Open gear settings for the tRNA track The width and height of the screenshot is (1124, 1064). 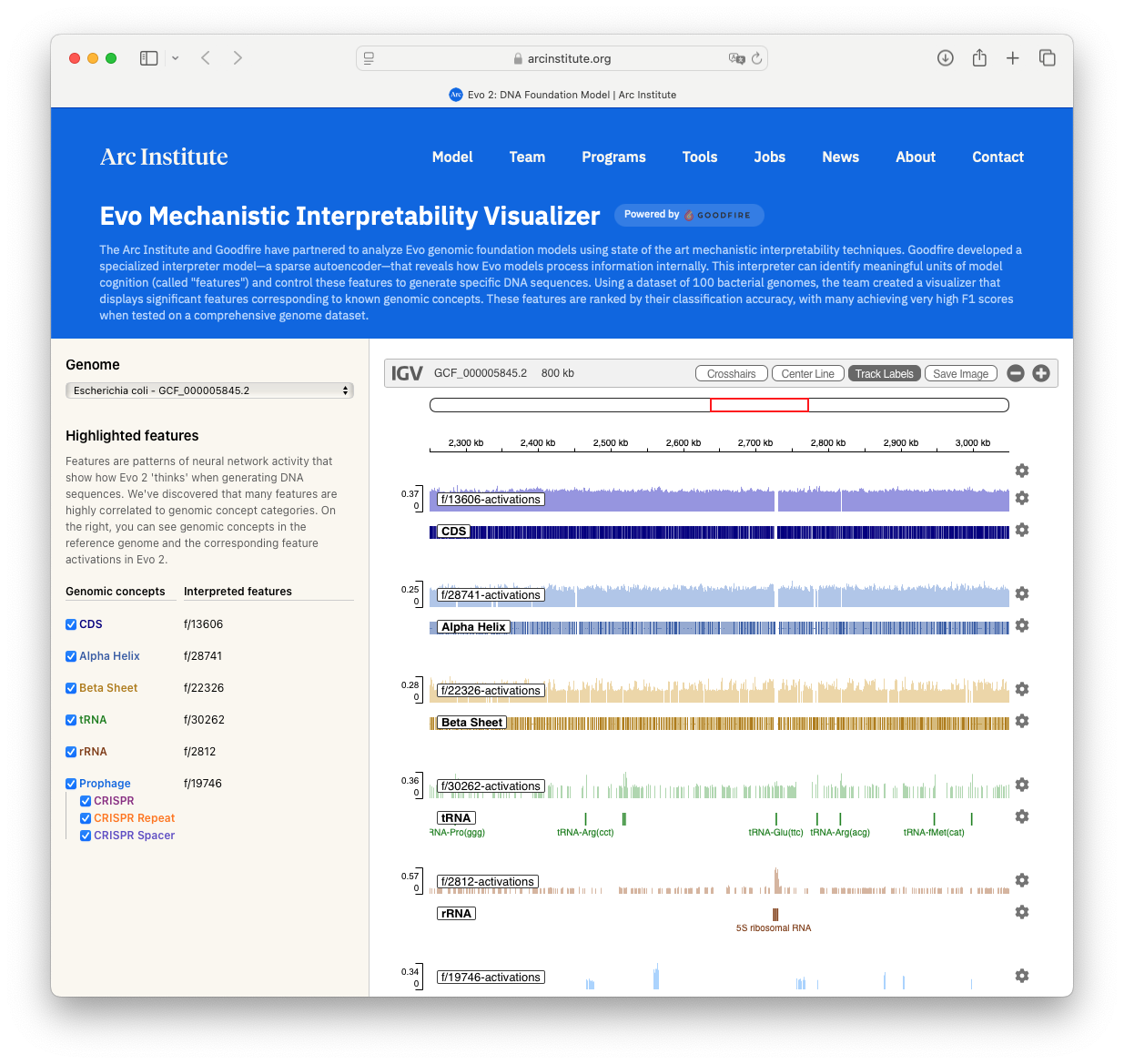click(x=1022, y=816)
